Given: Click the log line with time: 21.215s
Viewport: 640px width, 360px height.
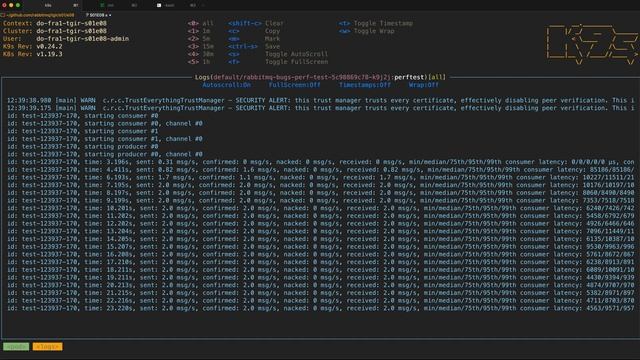Looking at the screenshot, I should 321,293.
